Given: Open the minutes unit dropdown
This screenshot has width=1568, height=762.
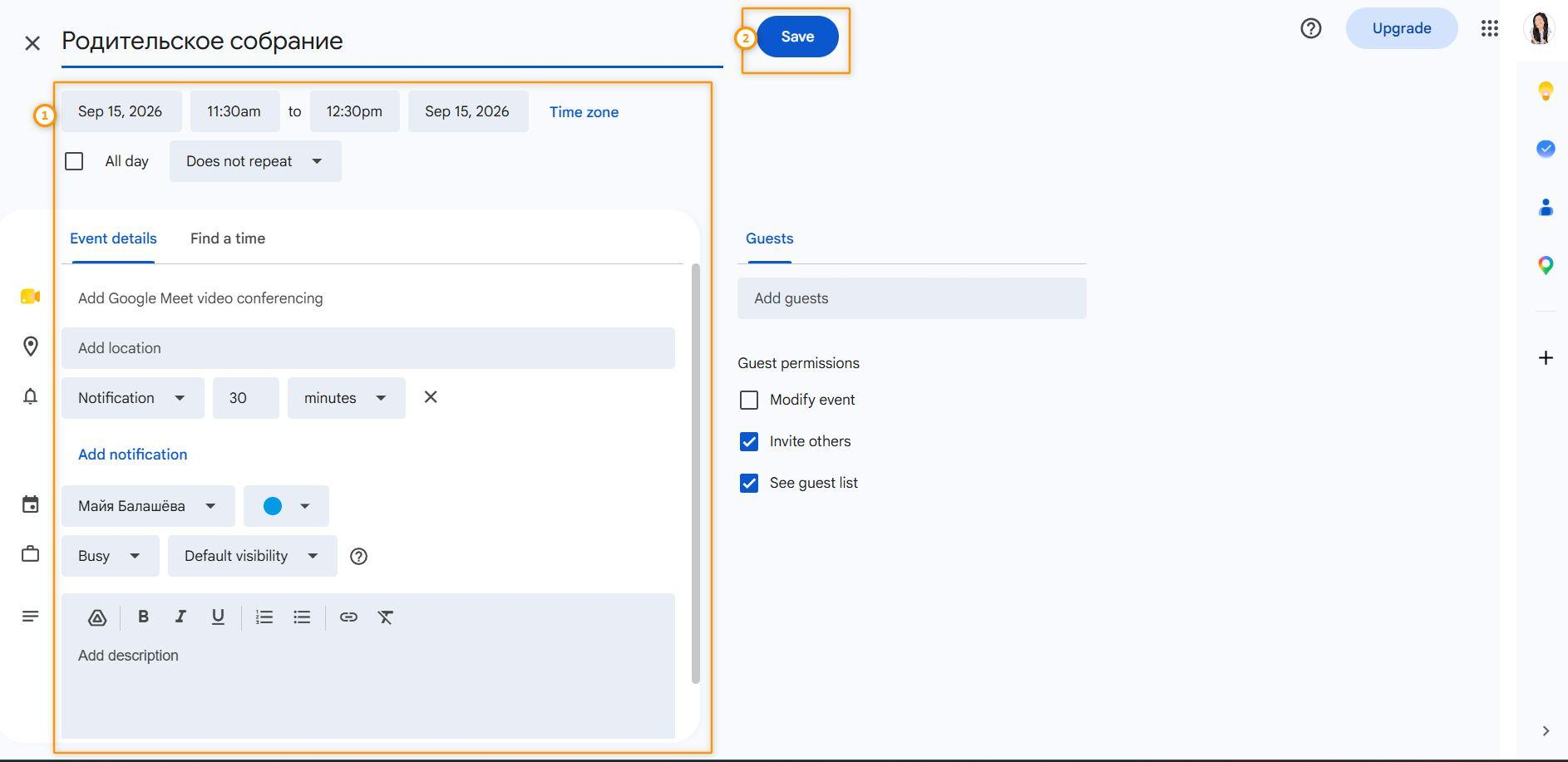Looking at the screenshot, I should point(347,398).
